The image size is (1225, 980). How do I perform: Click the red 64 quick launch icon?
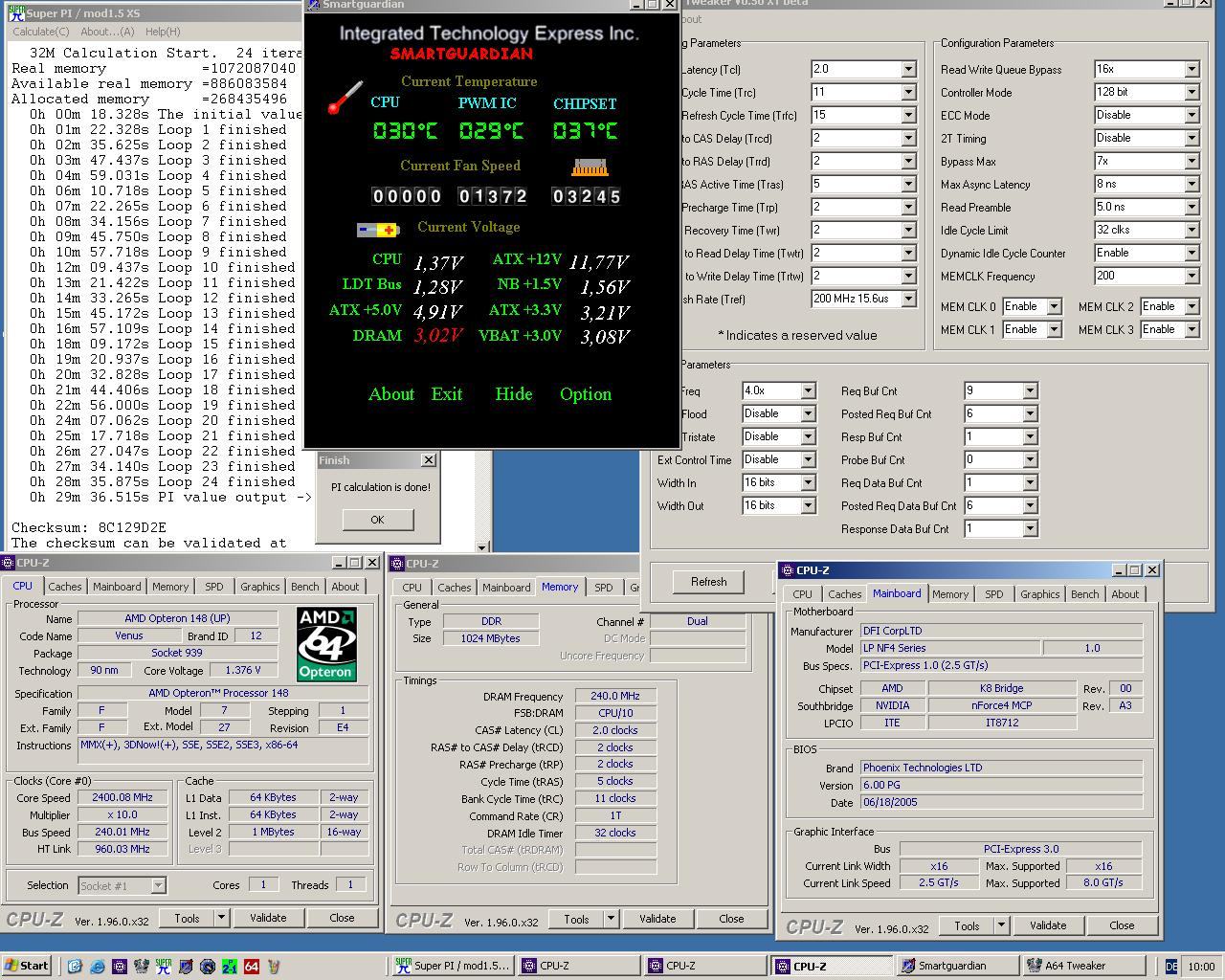click(x=252, y=966)
